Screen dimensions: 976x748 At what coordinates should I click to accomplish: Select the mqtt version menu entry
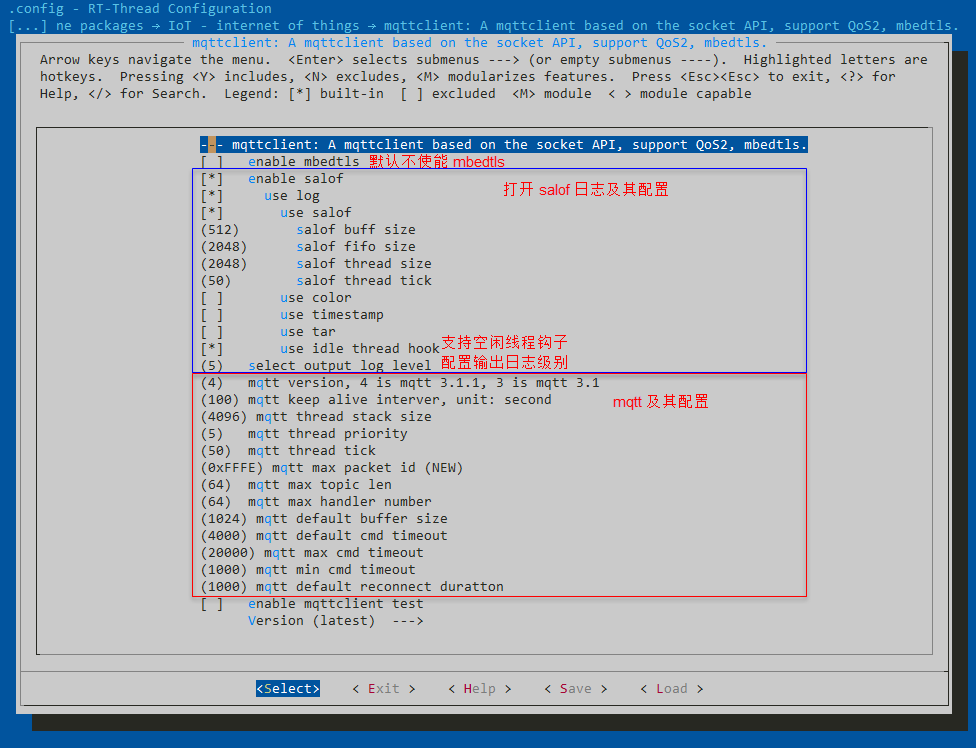coord(400,383)
